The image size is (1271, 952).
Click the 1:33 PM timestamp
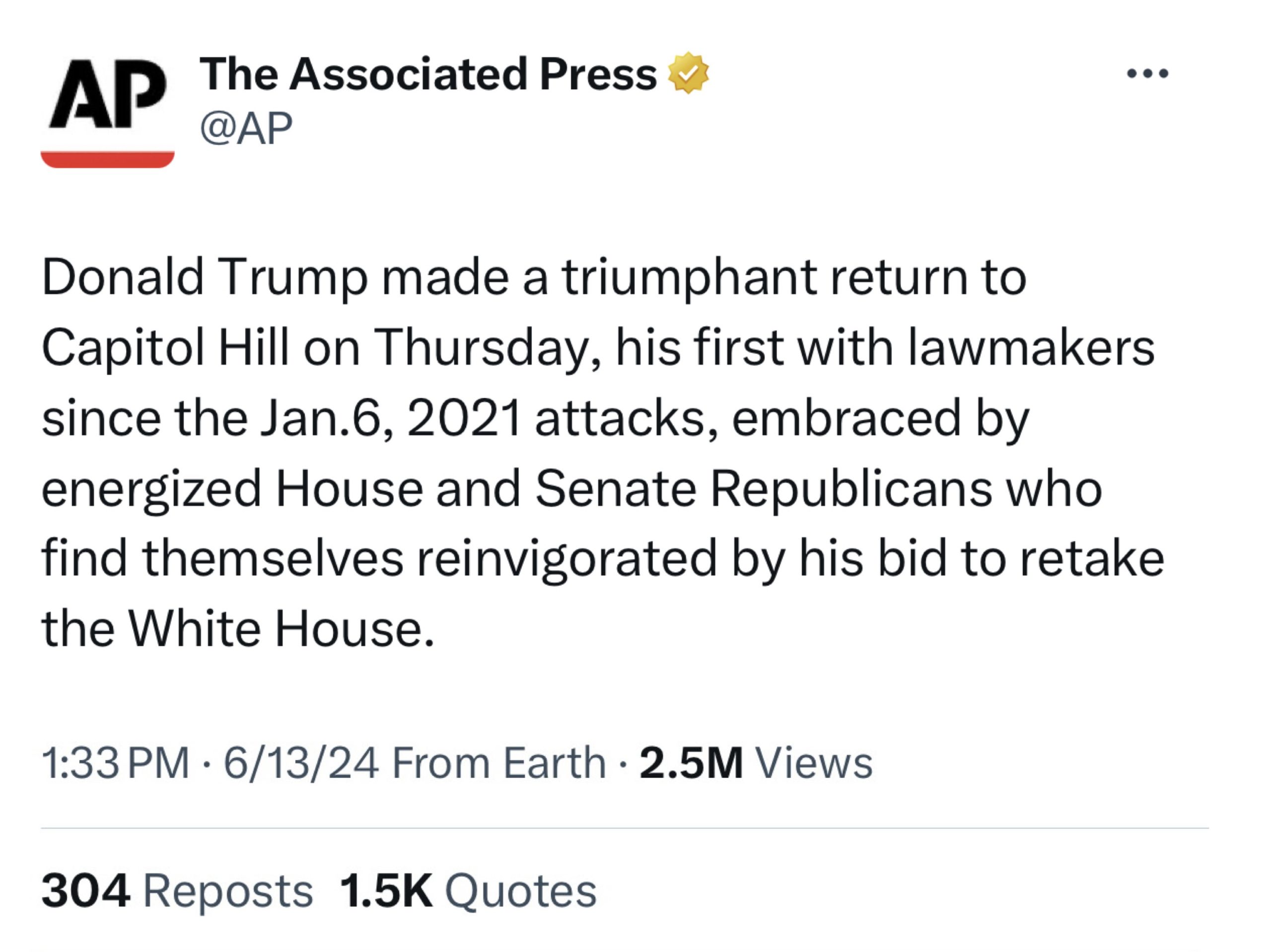115,763
